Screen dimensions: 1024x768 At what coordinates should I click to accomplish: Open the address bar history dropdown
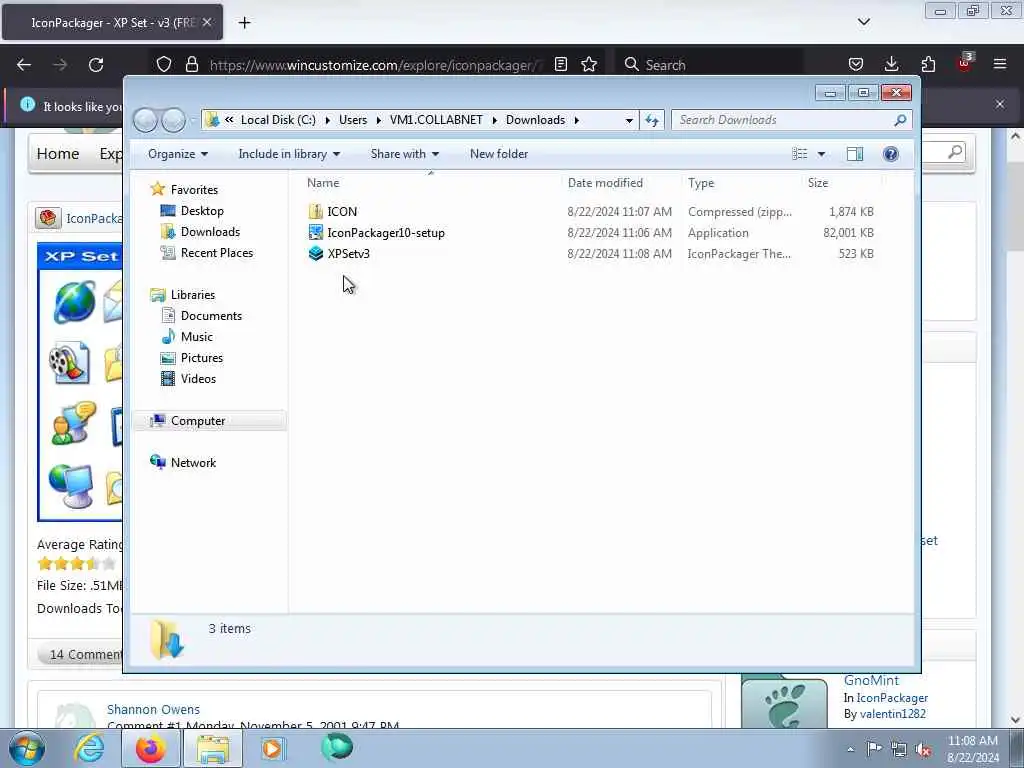point(629,120)
